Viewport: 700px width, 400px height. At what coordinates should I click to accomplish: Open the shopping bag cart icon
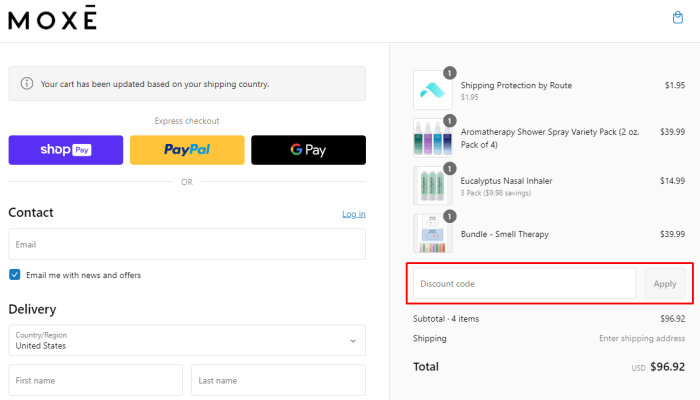coord(678,17)
